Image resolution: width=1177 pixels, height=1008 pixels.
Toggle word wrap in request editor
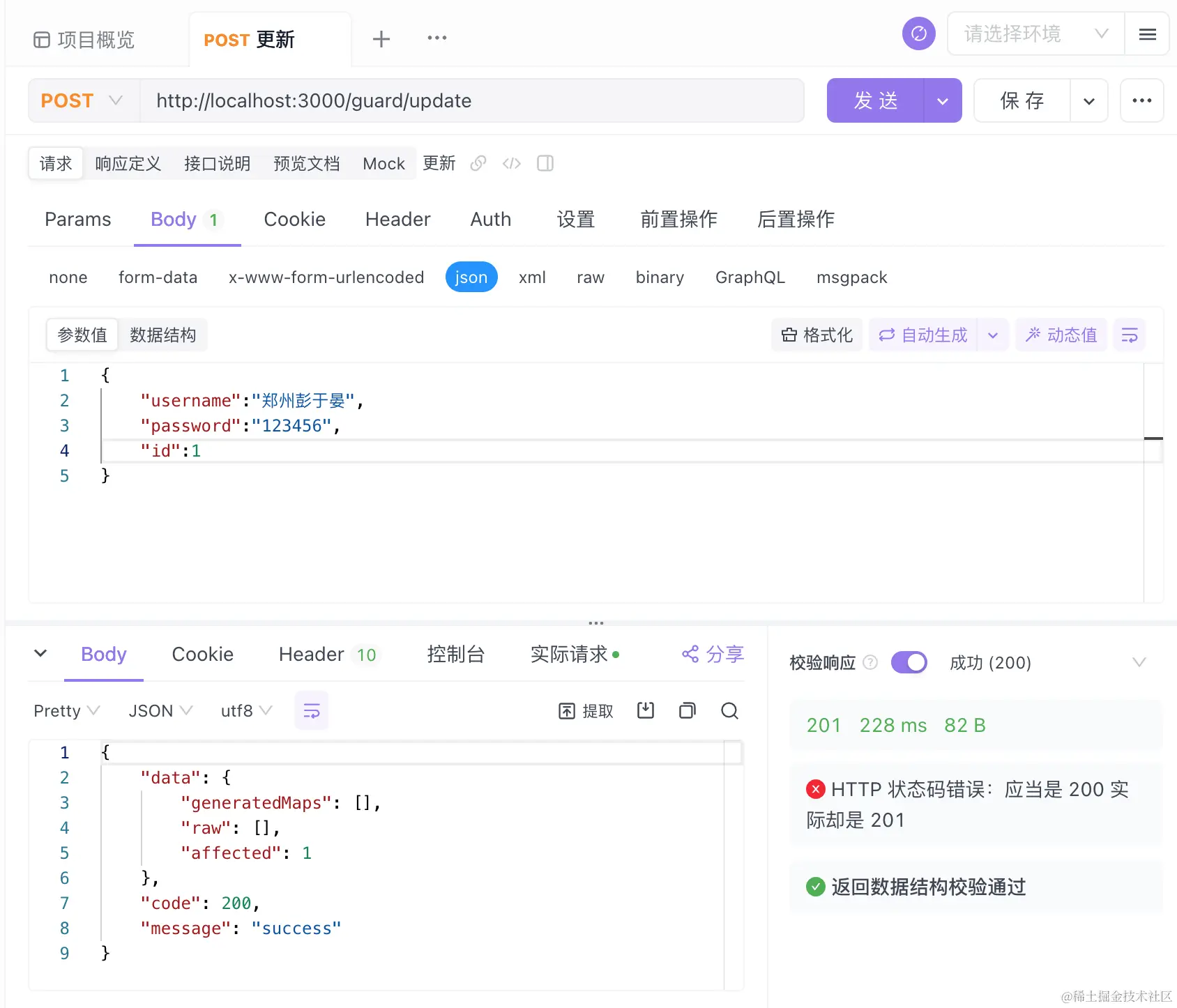click(1130, 335)
